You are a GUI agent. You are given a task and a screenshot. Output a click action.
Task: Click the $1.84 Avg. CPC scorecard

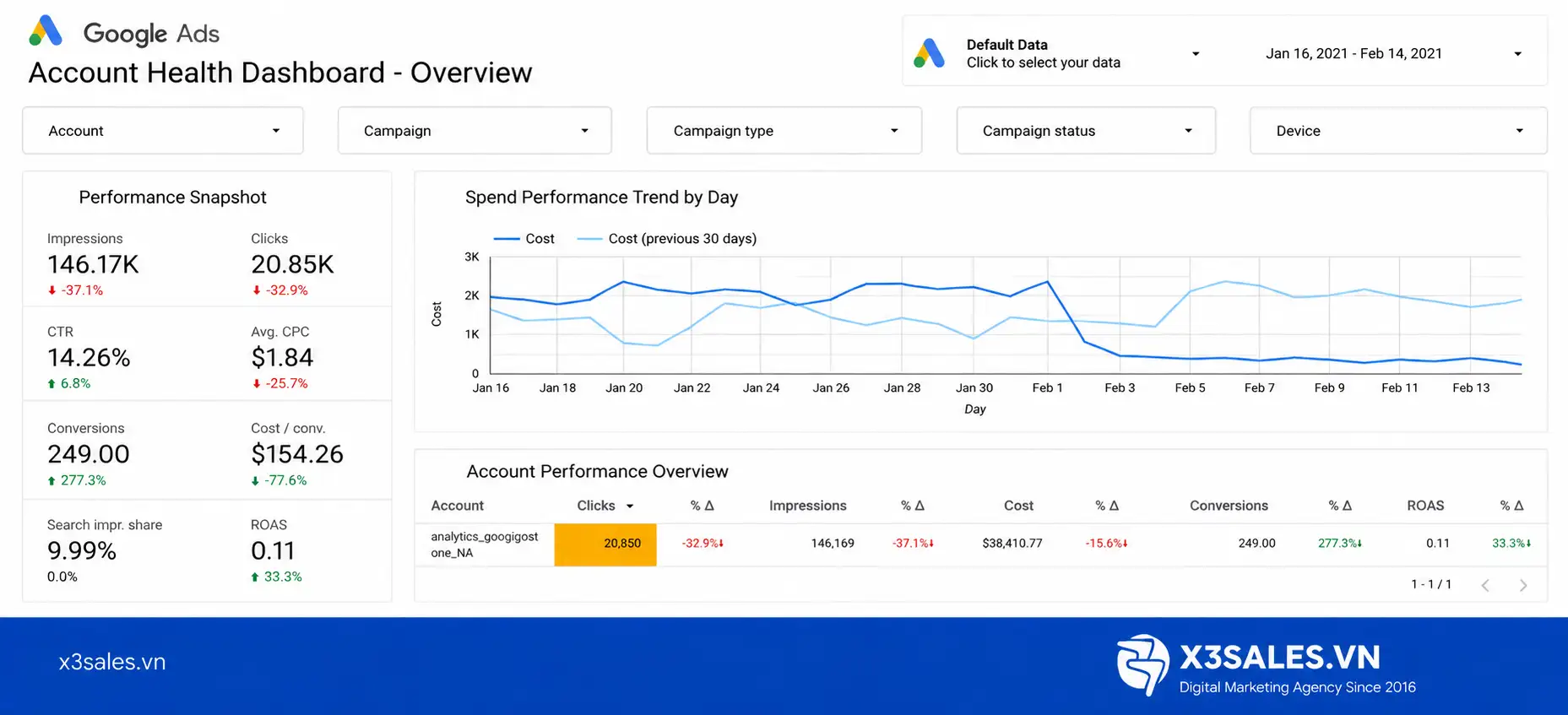[x=282, y=357]
